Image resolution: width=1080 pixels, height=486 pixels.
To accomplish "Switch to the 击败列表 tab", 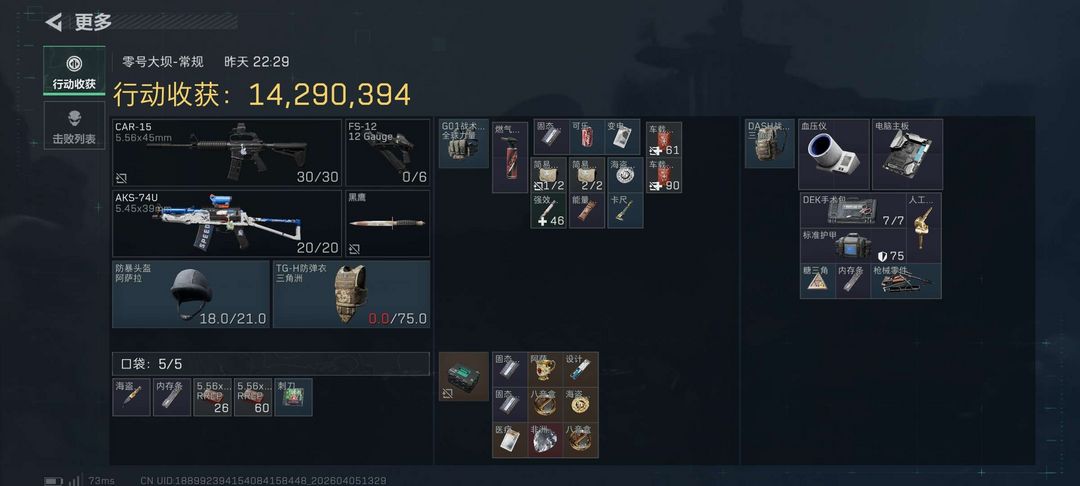I will 74,126.
